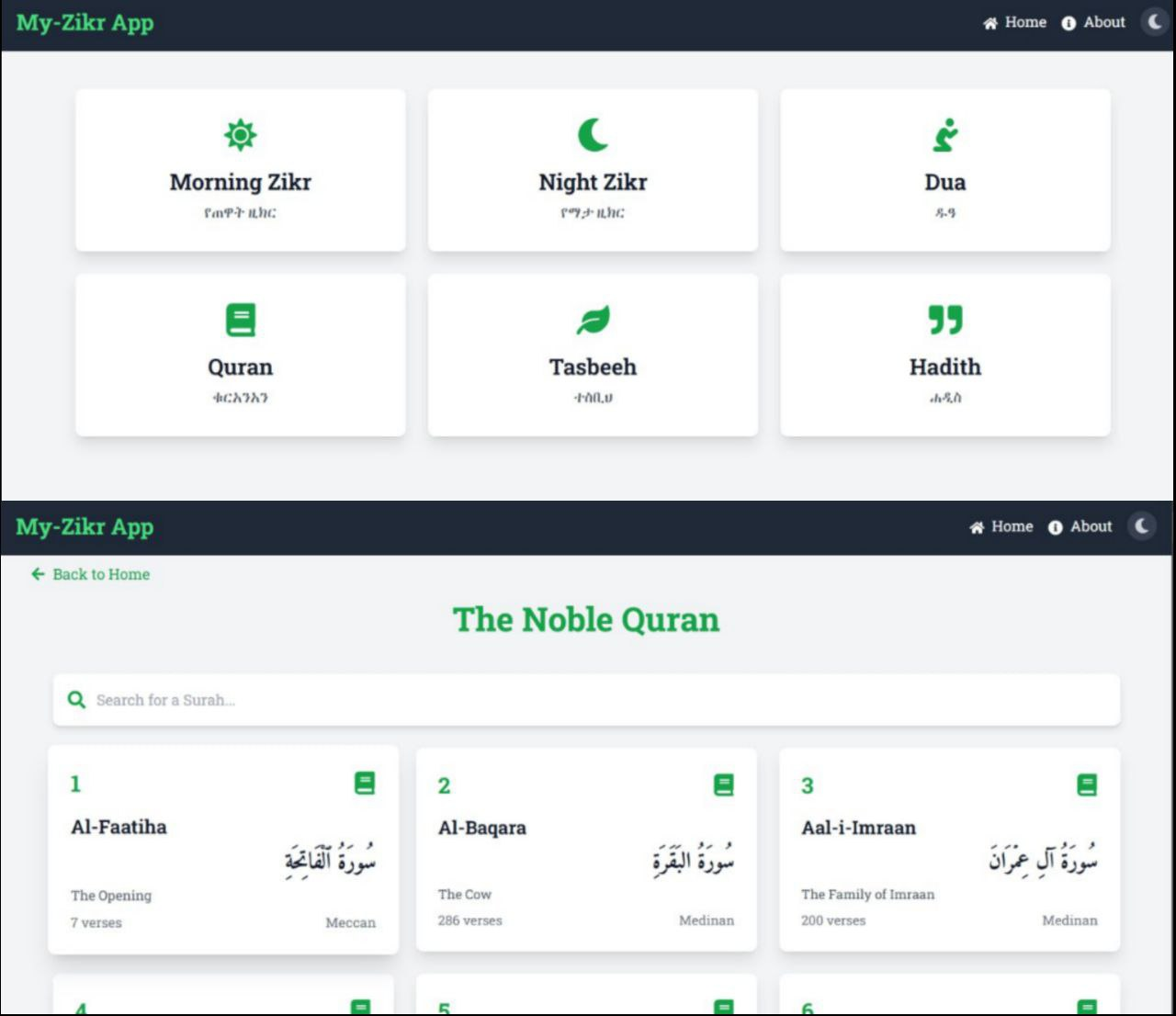Open the Quran title on the home grid
This screenshot has height=1016, width=1176.
(240, 367)
